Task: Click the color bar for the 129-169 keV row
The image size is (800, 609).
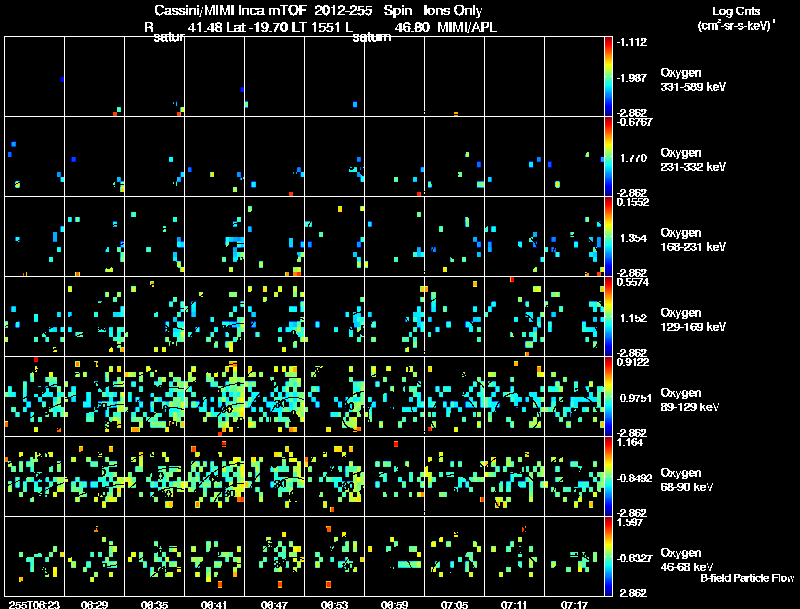Action: tap(608, 317)
